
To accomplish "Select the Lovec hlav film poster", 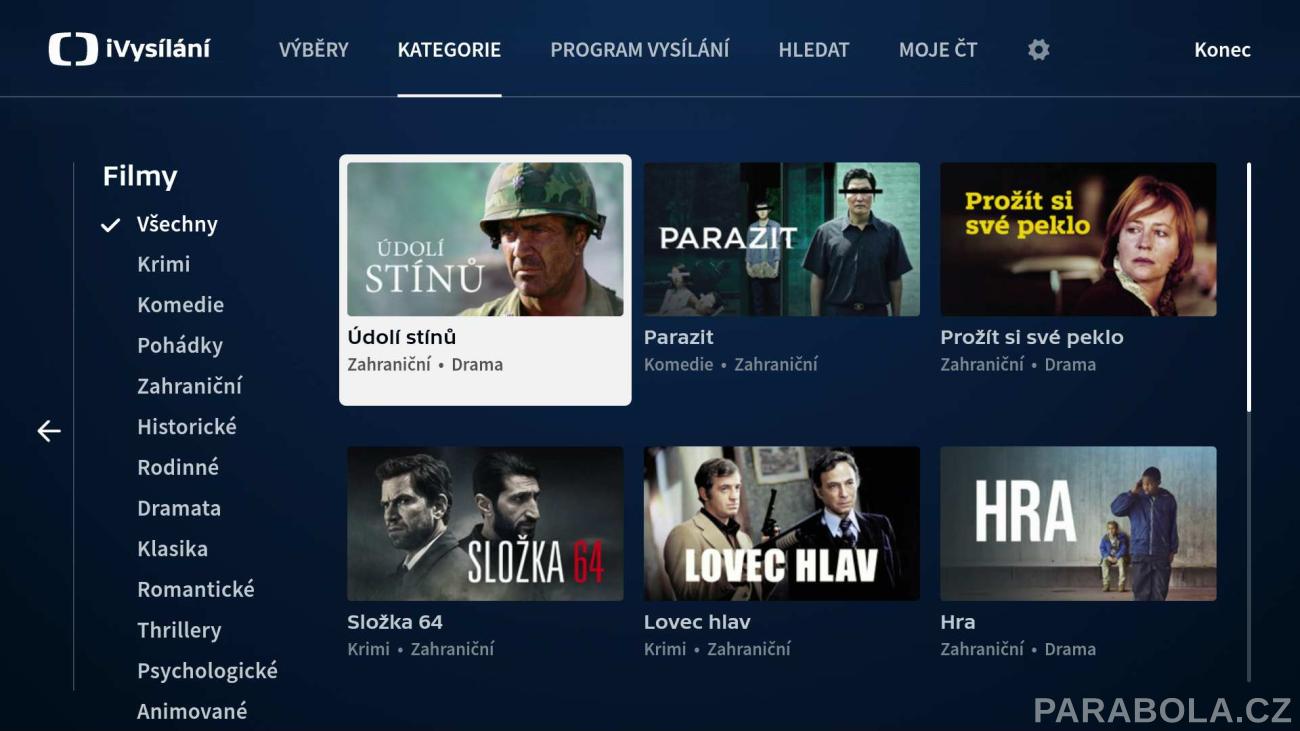I will tap(782, 523).
